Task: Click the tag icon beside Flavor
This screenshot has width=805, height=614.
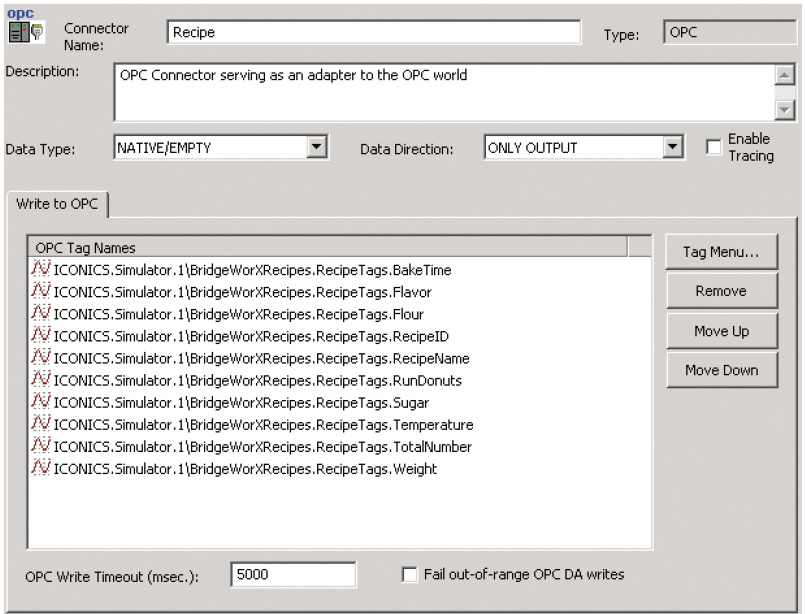Action: pyautogui.click(x=41, y=291)
